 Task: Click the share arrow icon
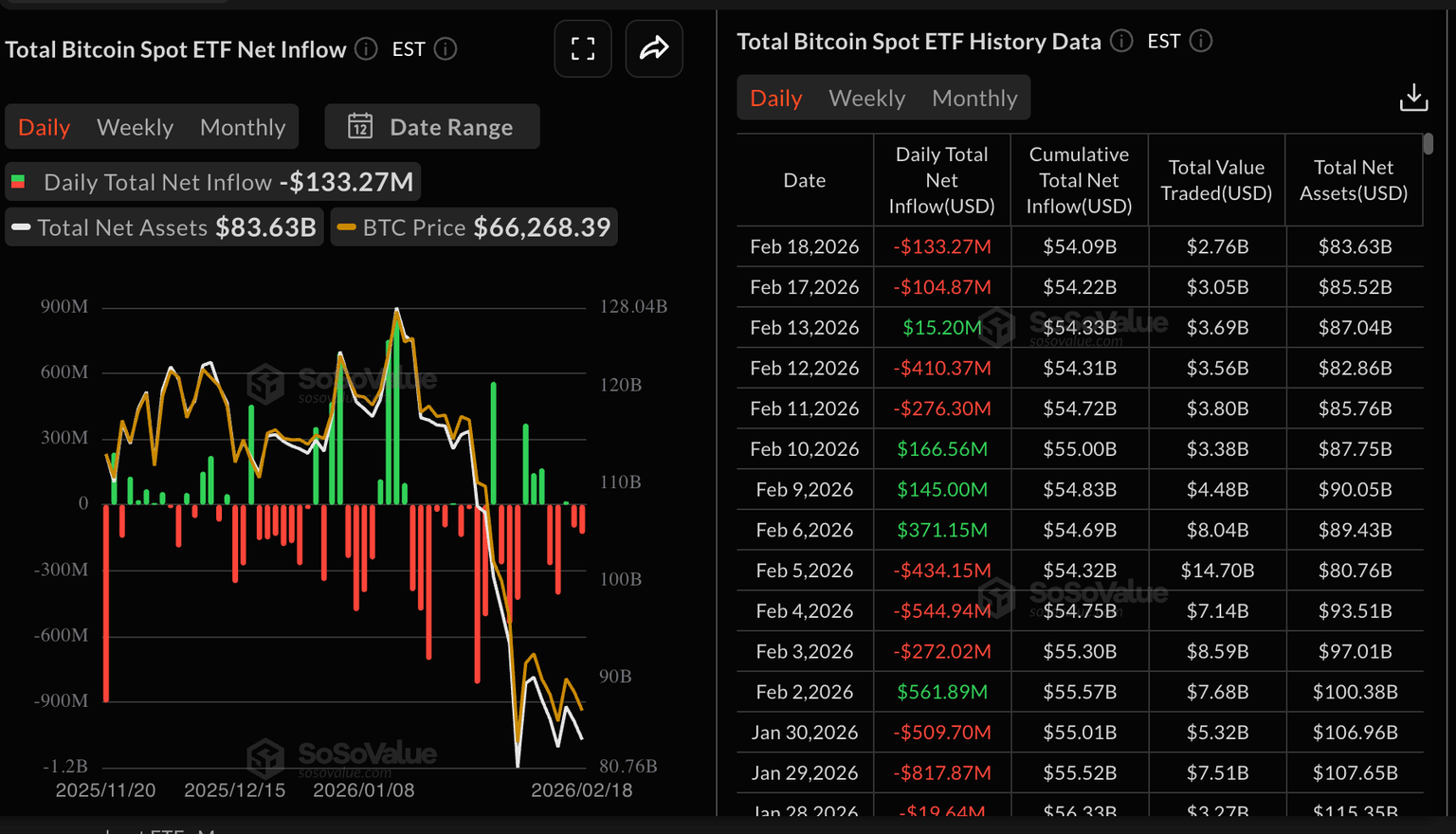(654, 48)
